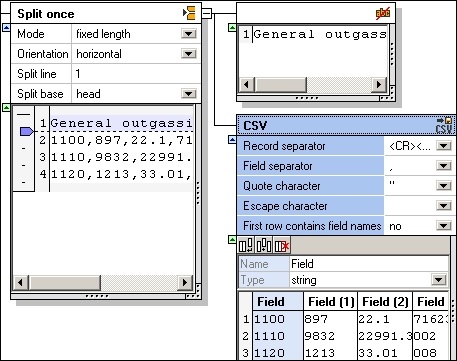Image resolution: width=457 pixels, height=361 pixels.
Task: Select the Field (1) column header
Action: (x=331, y=302)
